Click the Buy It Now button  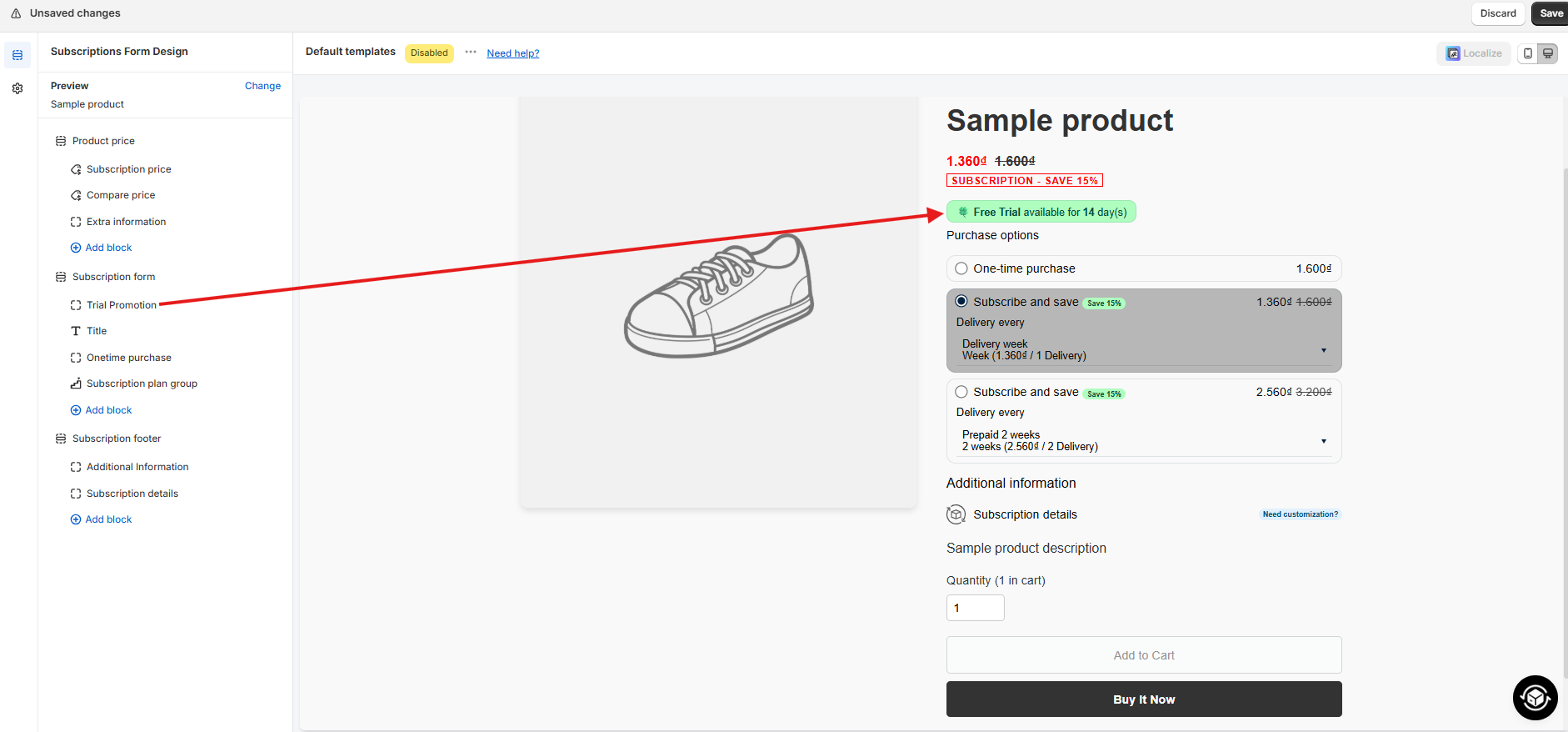(x=1143, y=699)
